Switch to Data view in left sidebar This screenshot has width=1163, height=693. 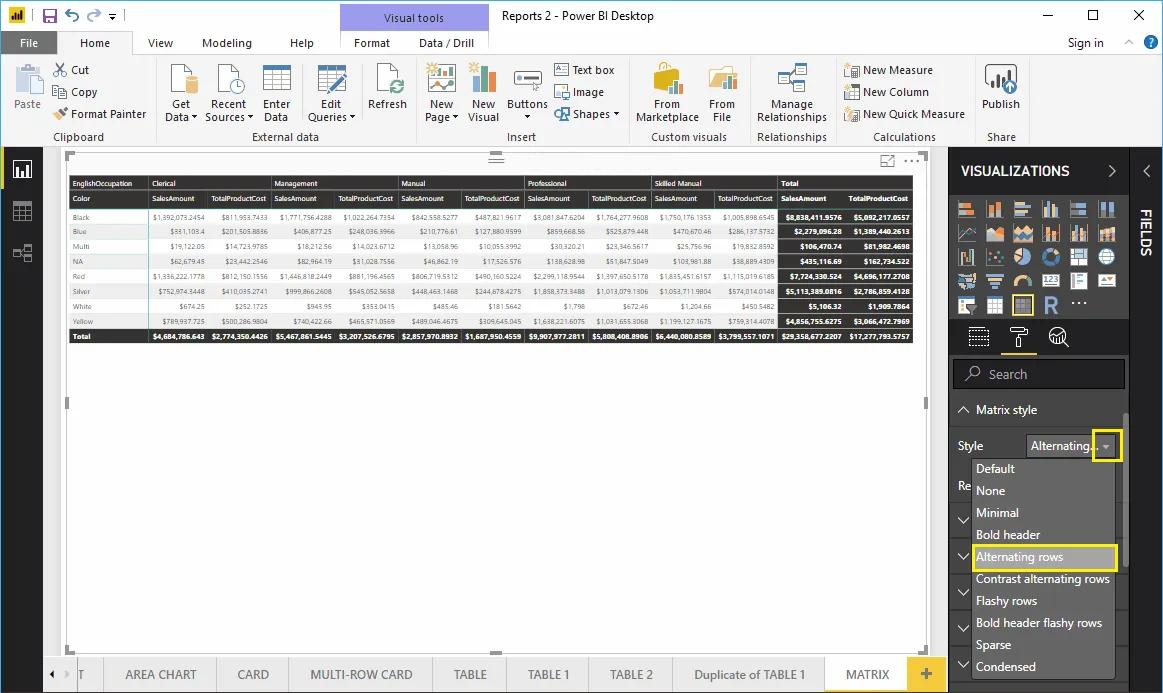click(x=22, y=211)
